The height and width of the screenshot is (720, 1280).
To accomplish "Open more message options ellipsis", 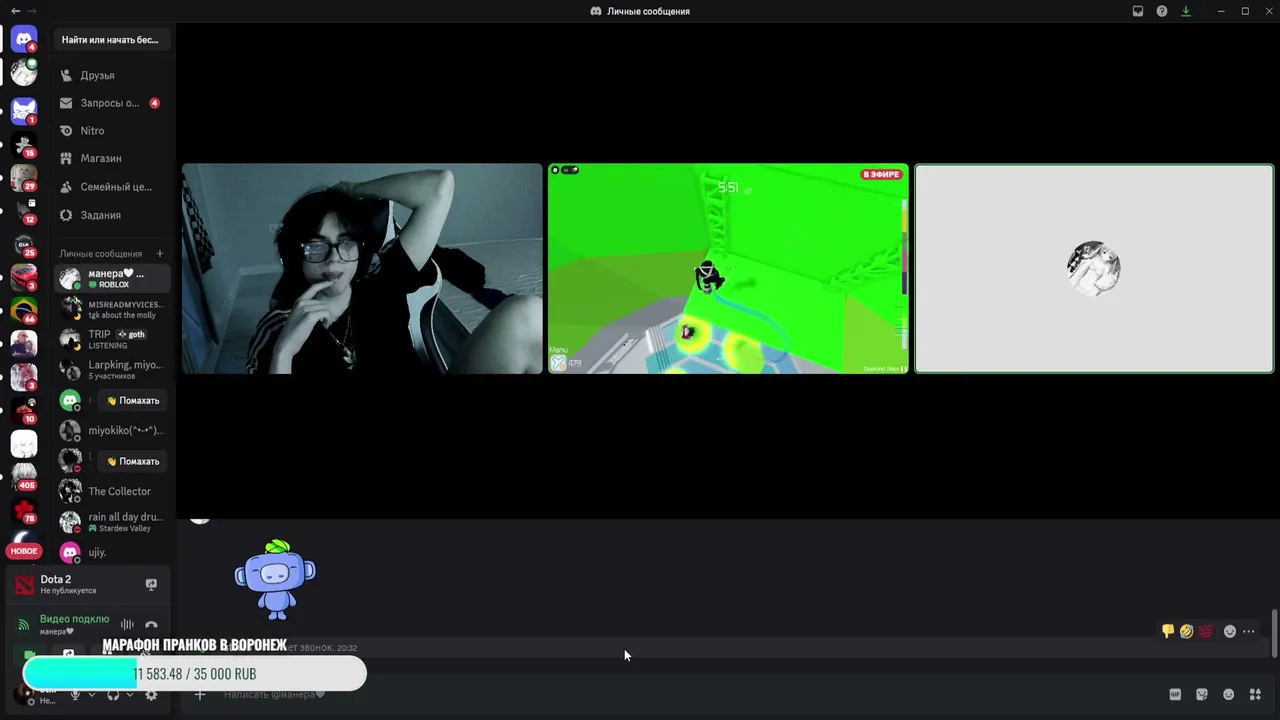I will (1248, 631).
